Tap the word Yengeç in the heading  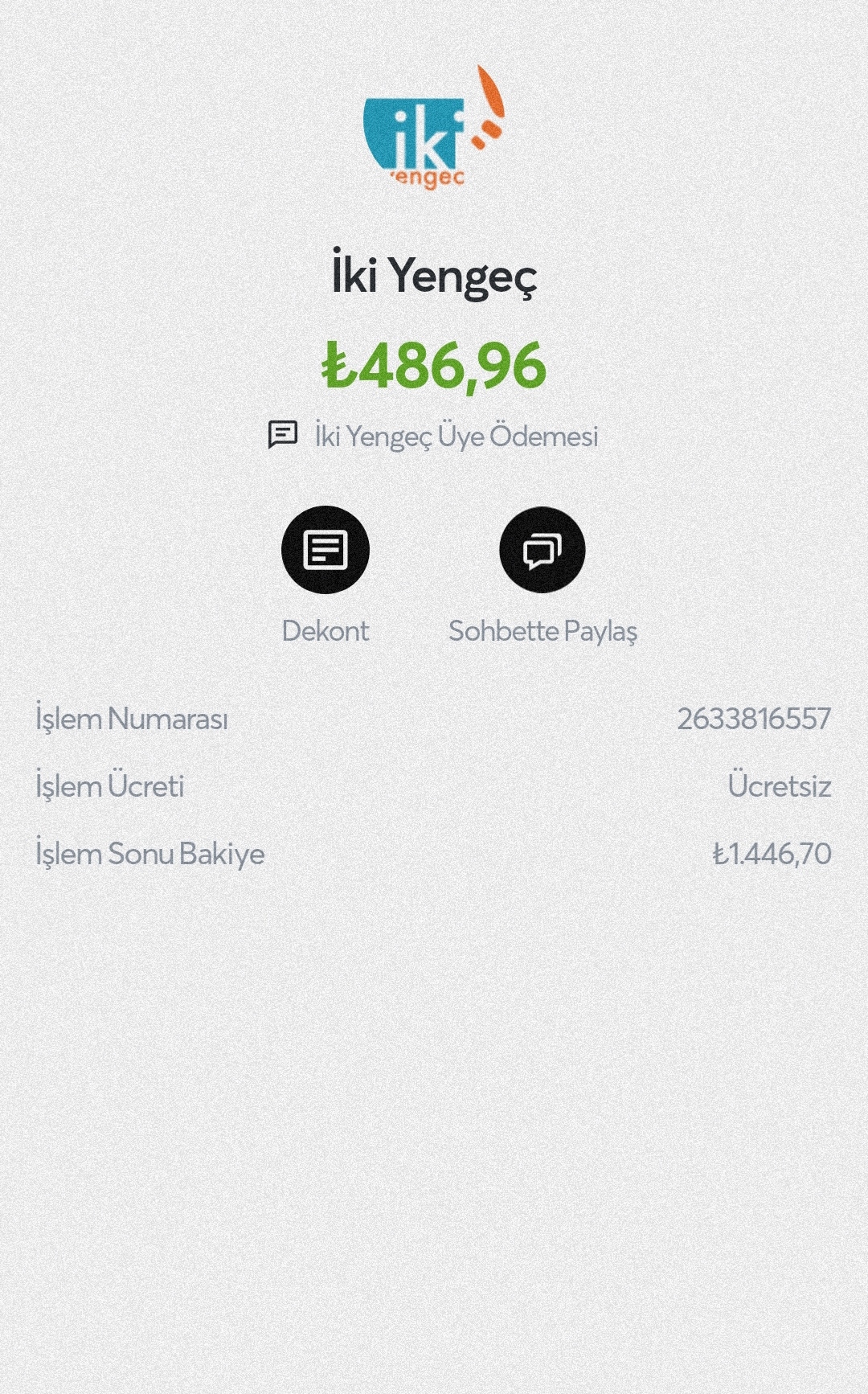tap(463, 277)
